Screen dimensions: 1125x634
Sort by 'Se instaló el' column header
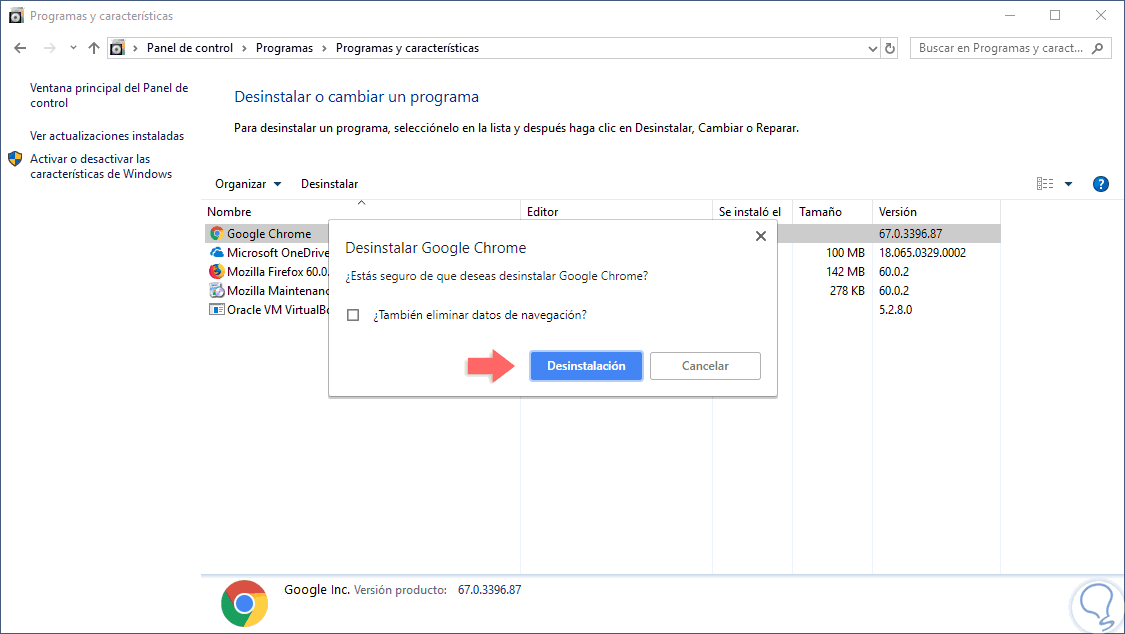click(x=750, y=212)
